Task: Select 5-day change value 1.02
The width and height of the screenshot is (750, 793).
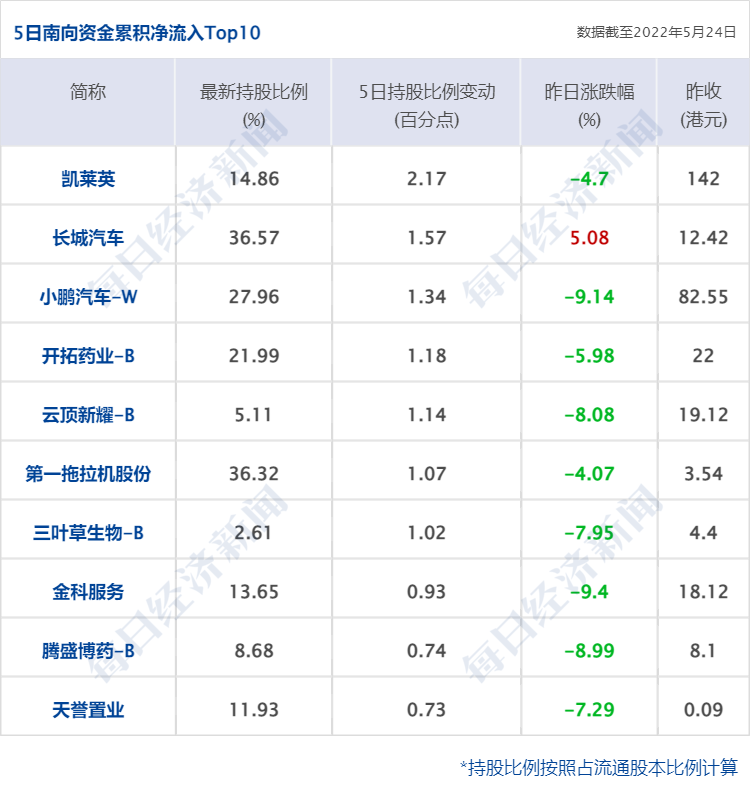Action: pyautogui.click(x=427, y=533)
